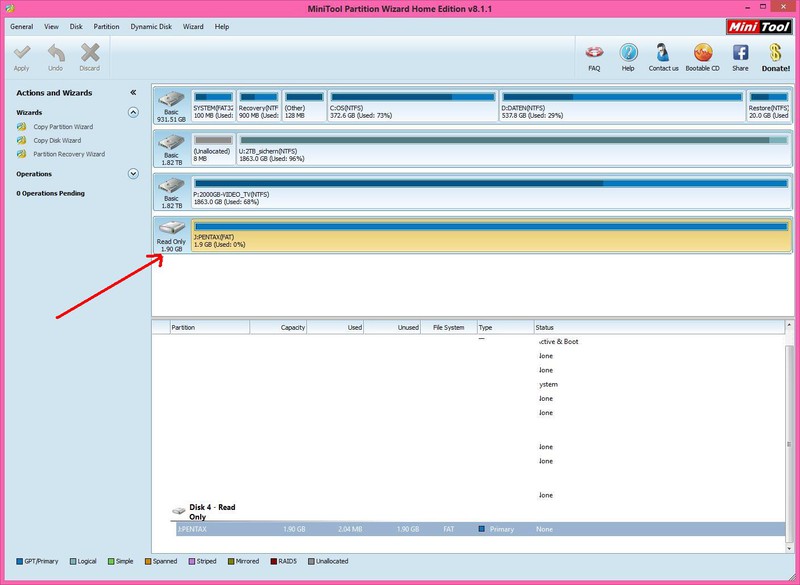Click the Spanned legend color box
800x585 pixels.
[148, 561]
